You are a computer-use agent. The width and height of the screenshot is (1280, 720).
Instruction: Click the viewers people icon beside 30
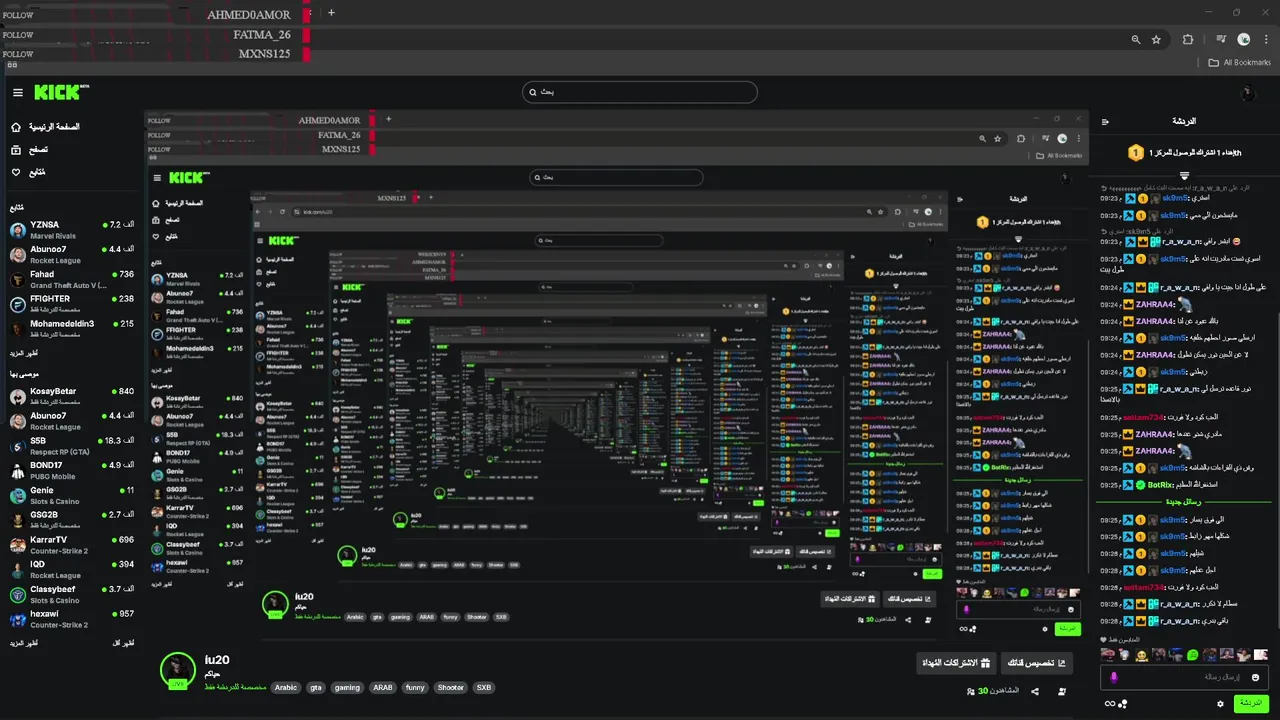click(972, 691)
